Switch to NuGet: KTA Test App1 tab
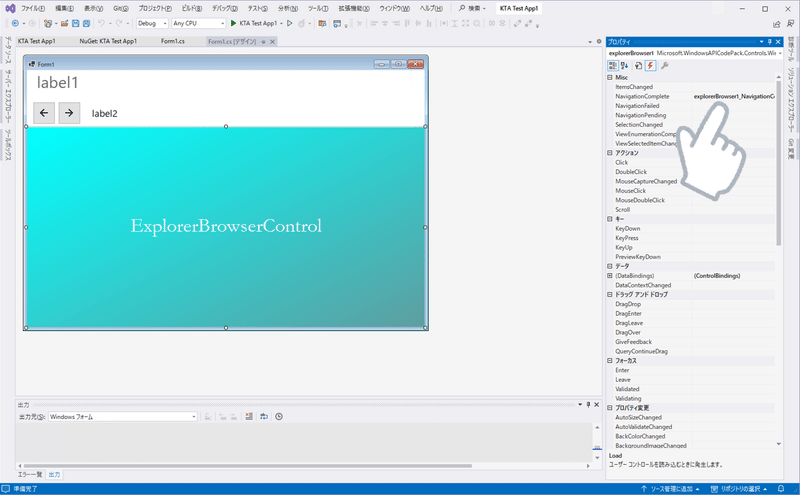Image resolution: width=800 pixels, height=495 pixels. point(108,41)
